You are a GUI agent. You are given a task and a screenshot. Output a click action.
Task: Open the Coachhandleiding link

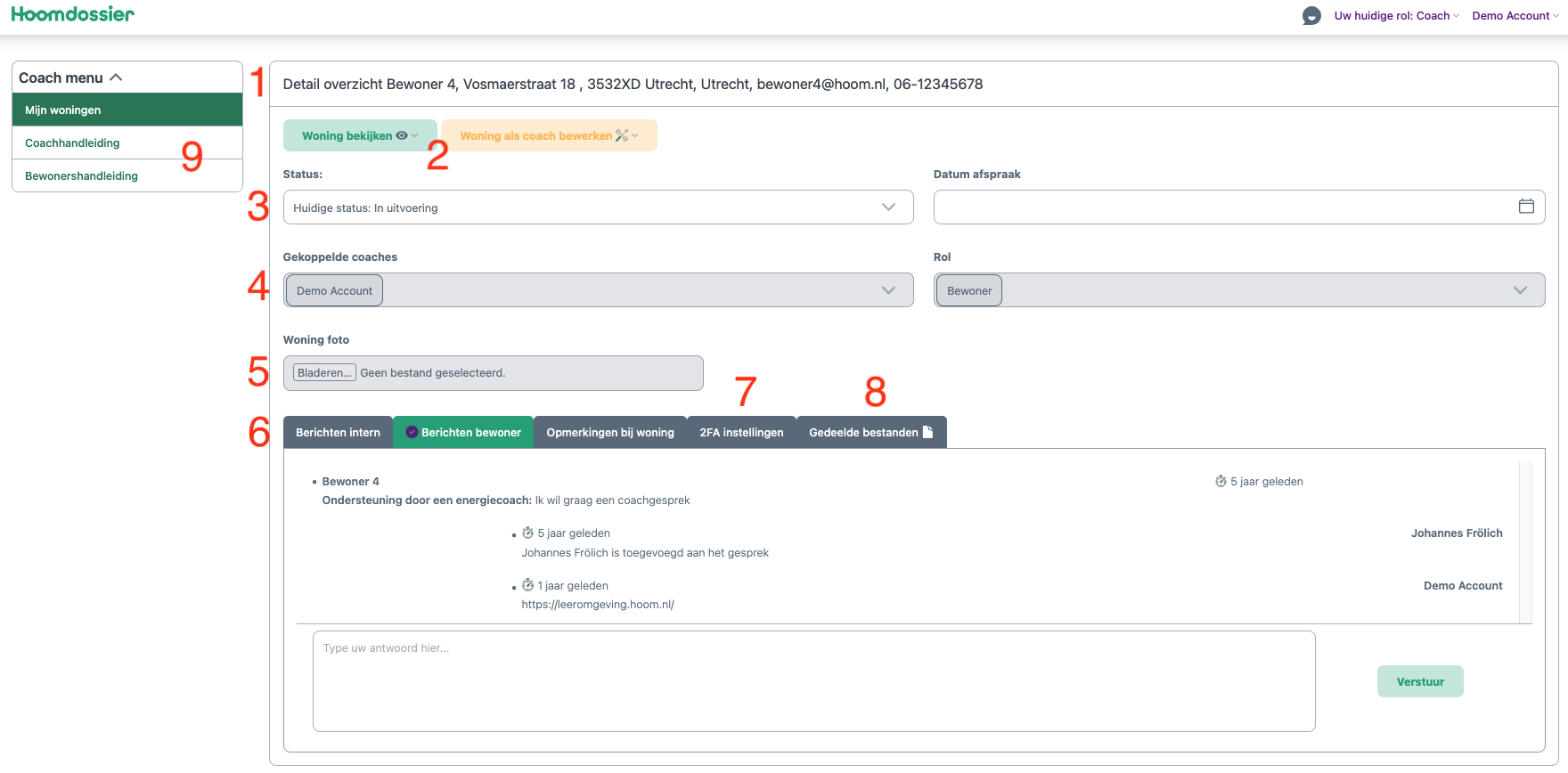72,142
